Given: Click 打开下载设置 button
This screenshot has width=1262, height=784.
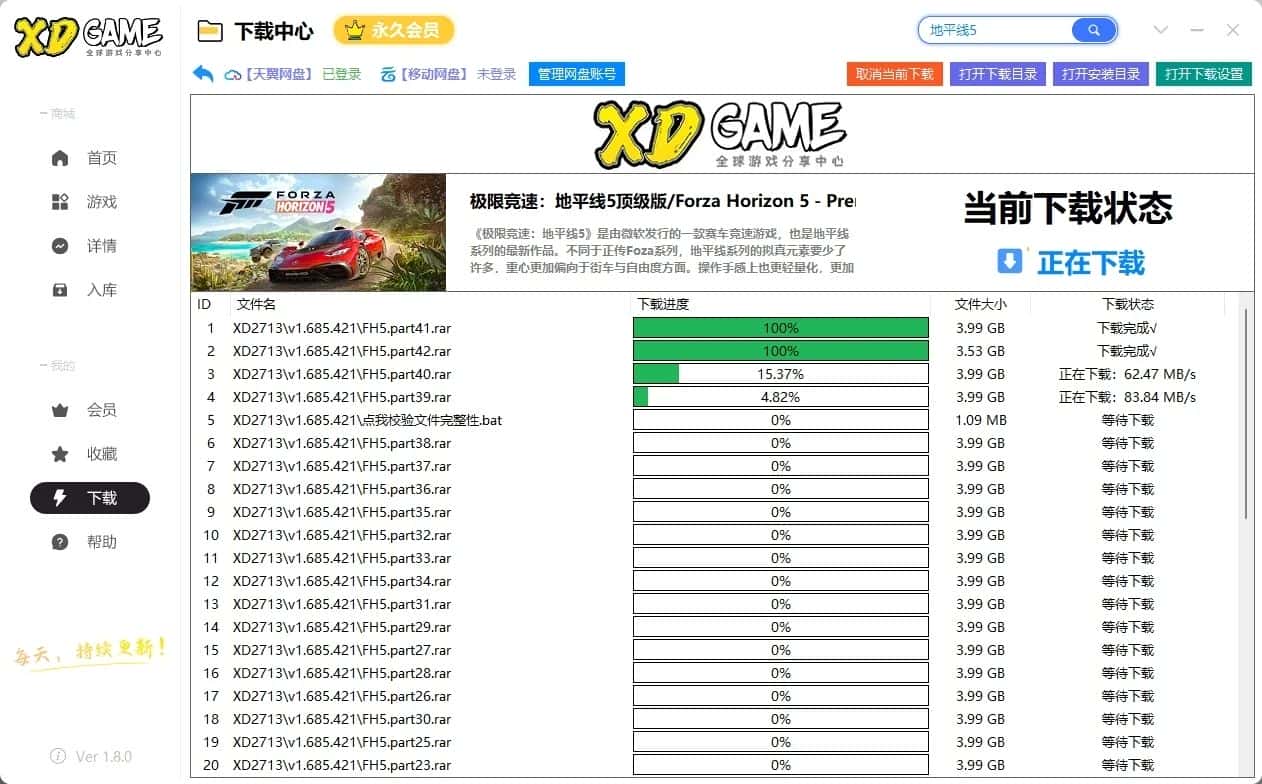Looking at the screenshot, I should click(1204, 74).
